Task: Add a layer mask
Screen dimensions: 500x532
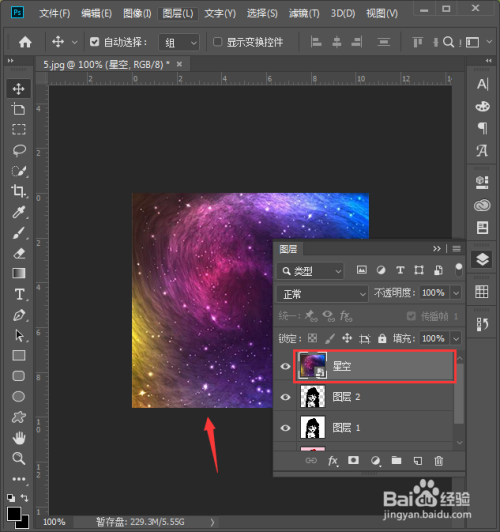Action: (x=353, y=460)
